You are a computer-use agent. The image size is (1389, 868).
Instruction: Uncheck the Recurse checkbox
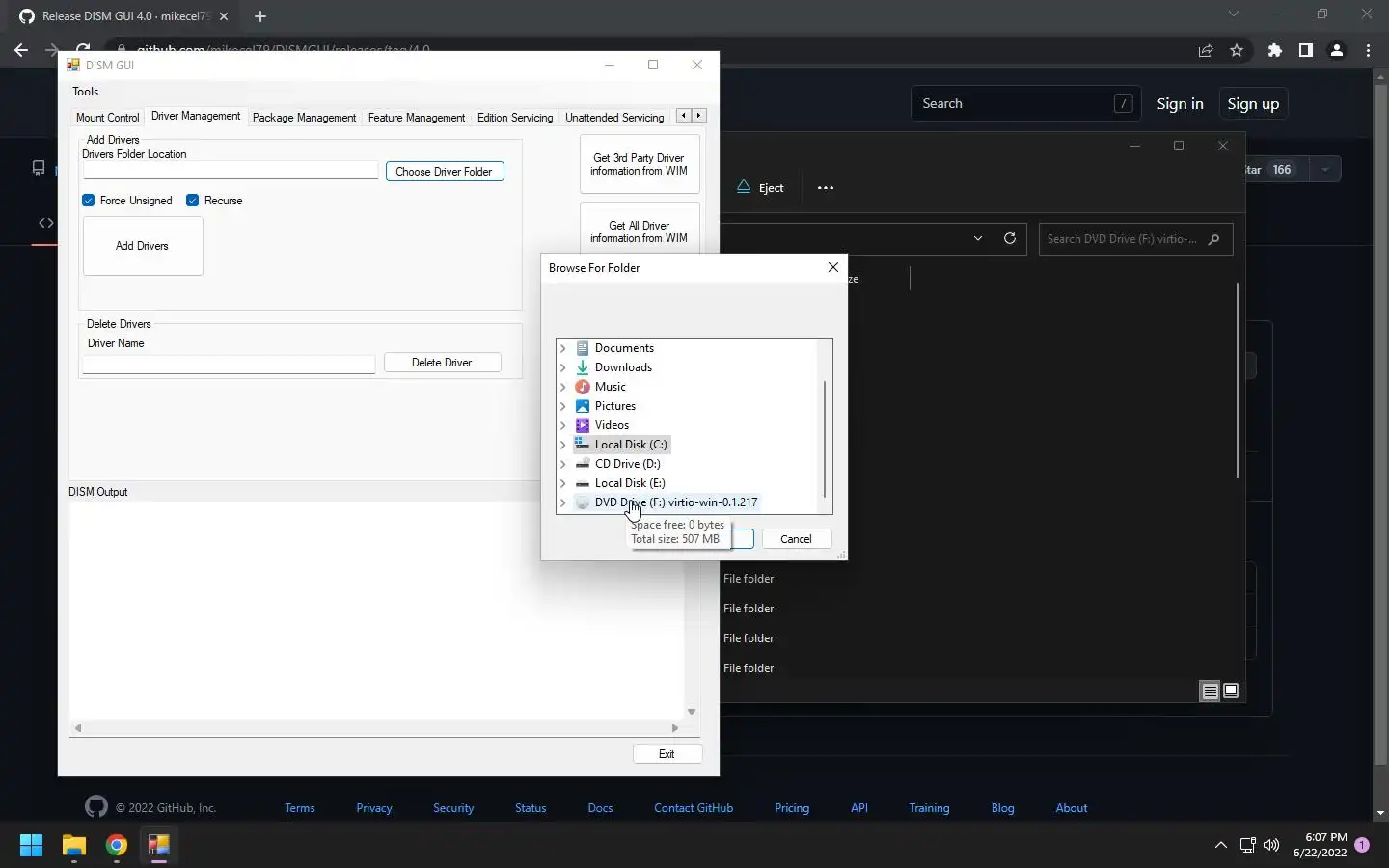click(x=193, y=201)
